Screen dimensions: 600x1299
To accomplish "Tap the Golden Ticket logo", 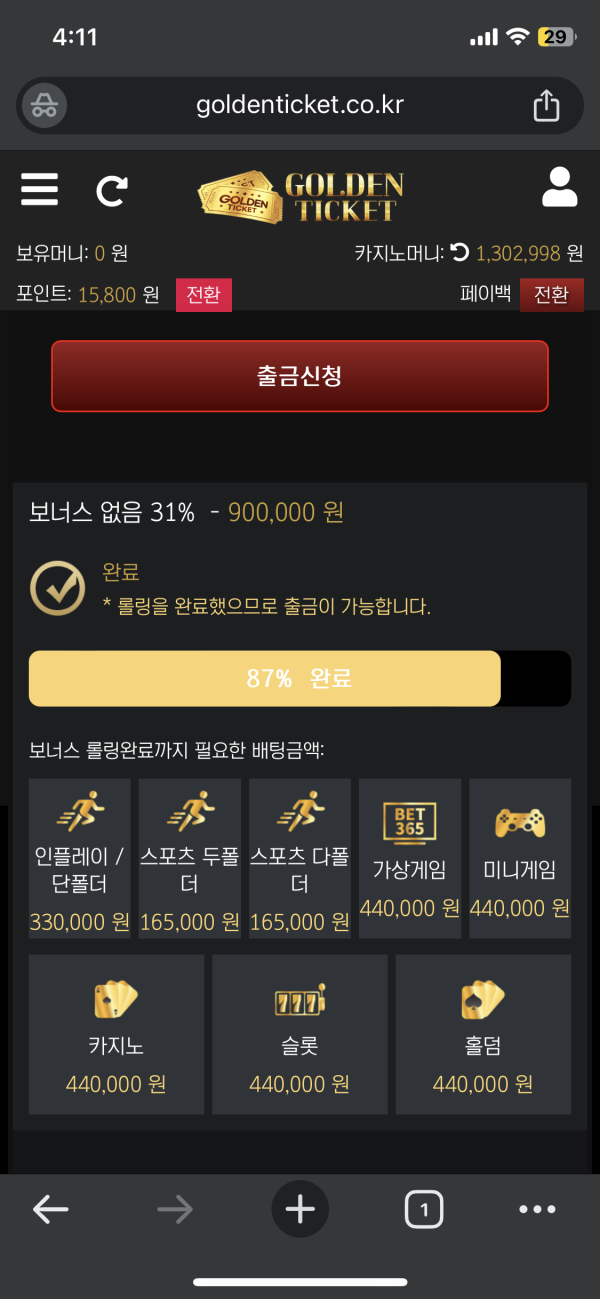I will point(300,196).
